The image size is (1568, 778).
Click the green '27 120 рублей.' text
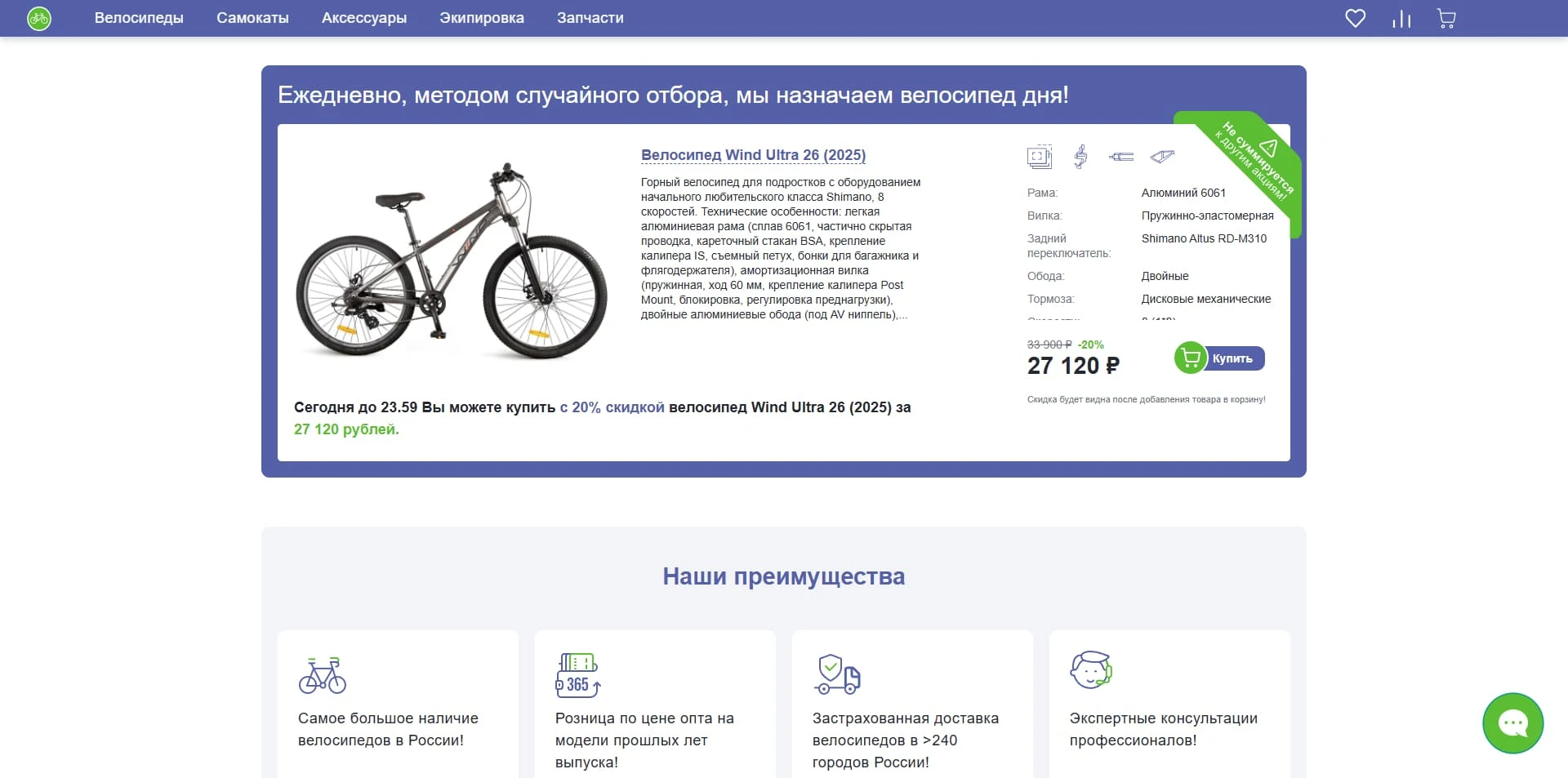(346, 429)
